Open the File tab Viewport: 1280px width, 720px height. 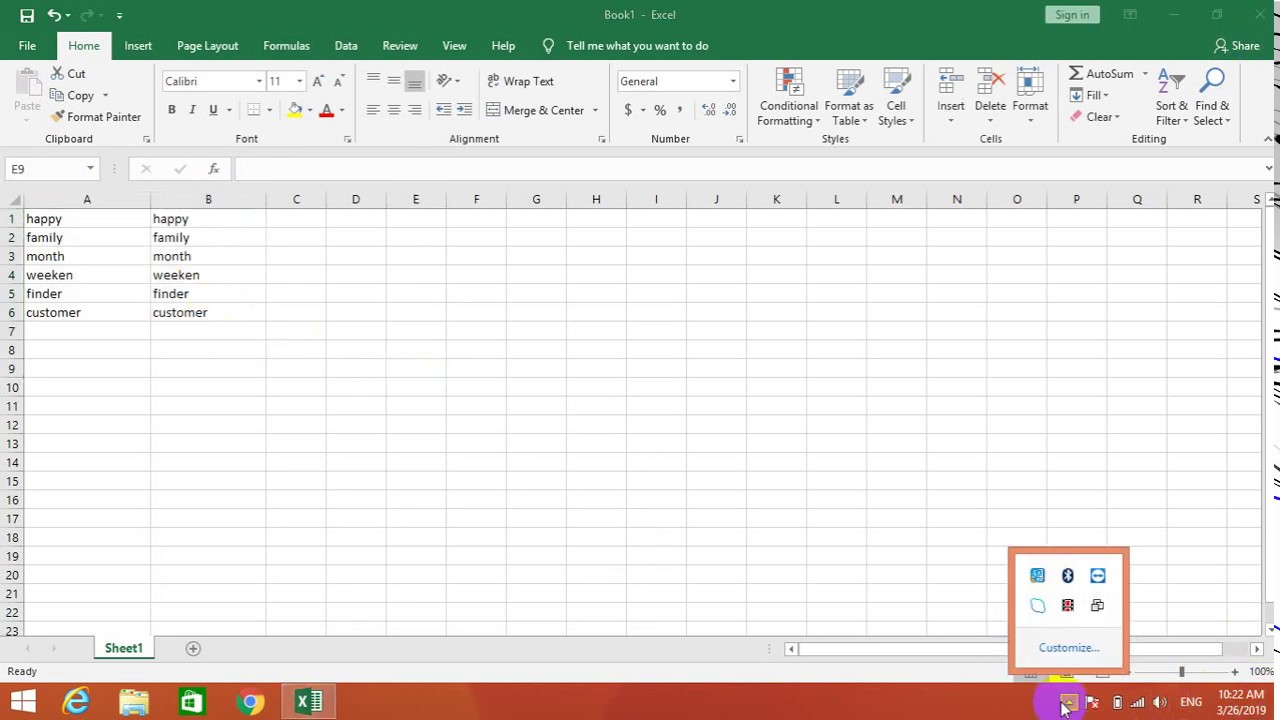[27, 46]
